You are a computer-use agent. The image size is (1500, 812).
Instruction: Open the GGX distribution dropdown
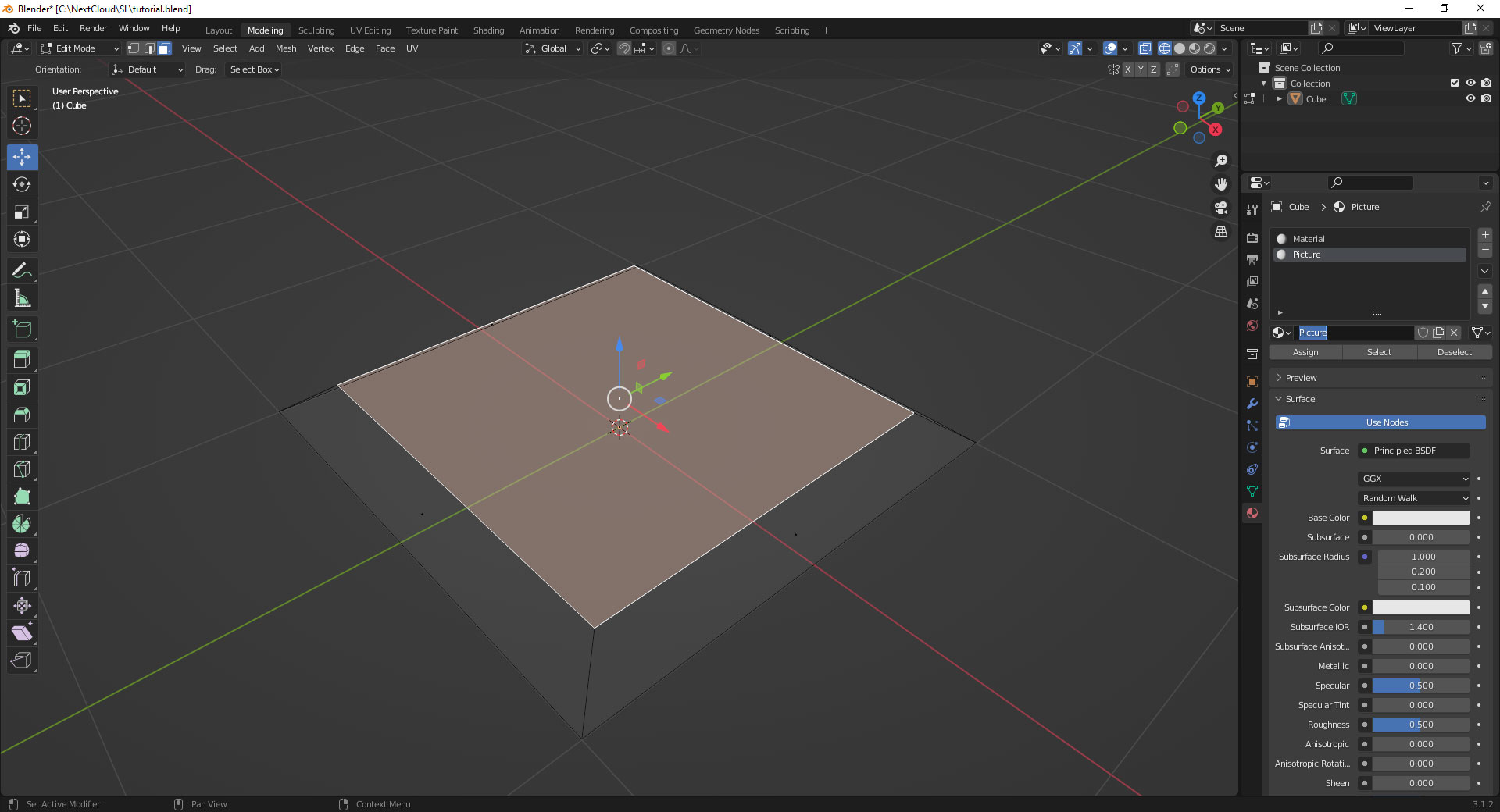(1414, 479)
